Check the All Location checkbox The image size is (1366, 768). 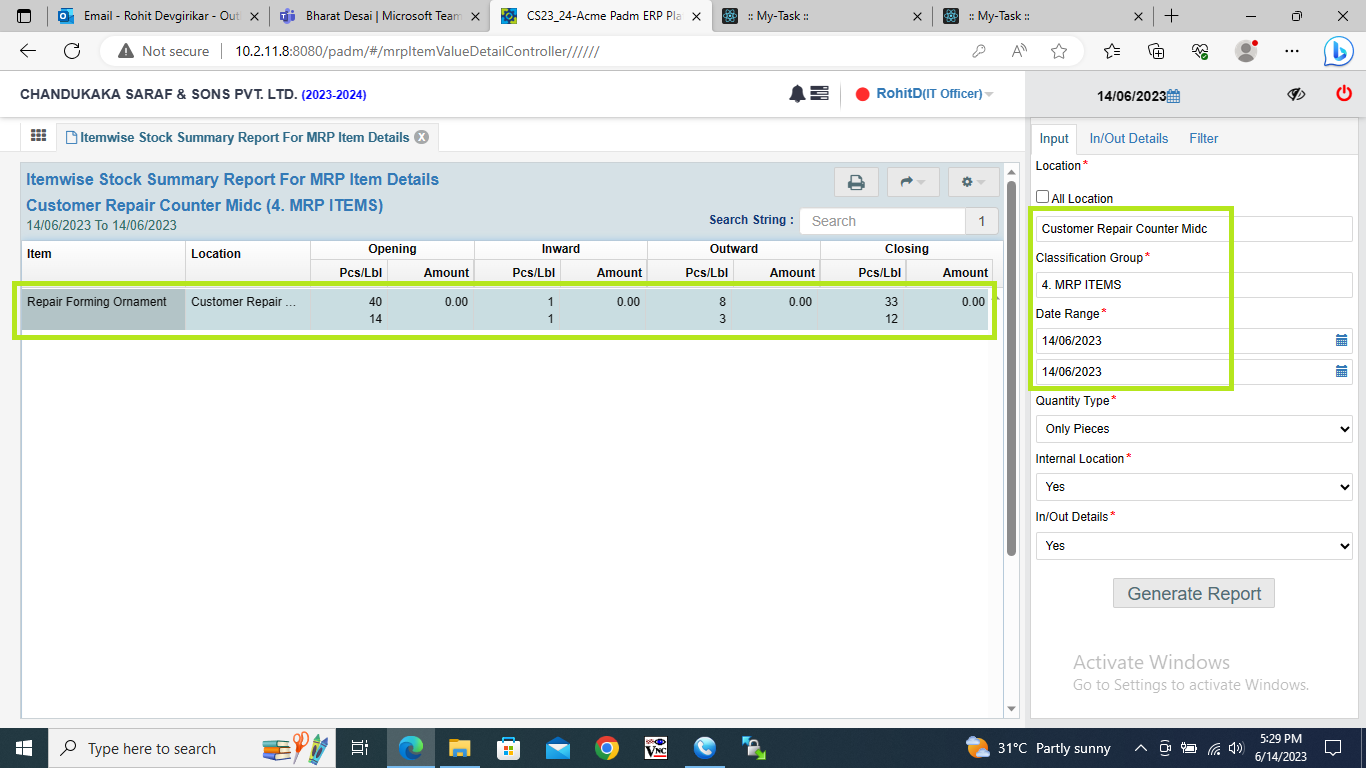tap(1043, 197)
